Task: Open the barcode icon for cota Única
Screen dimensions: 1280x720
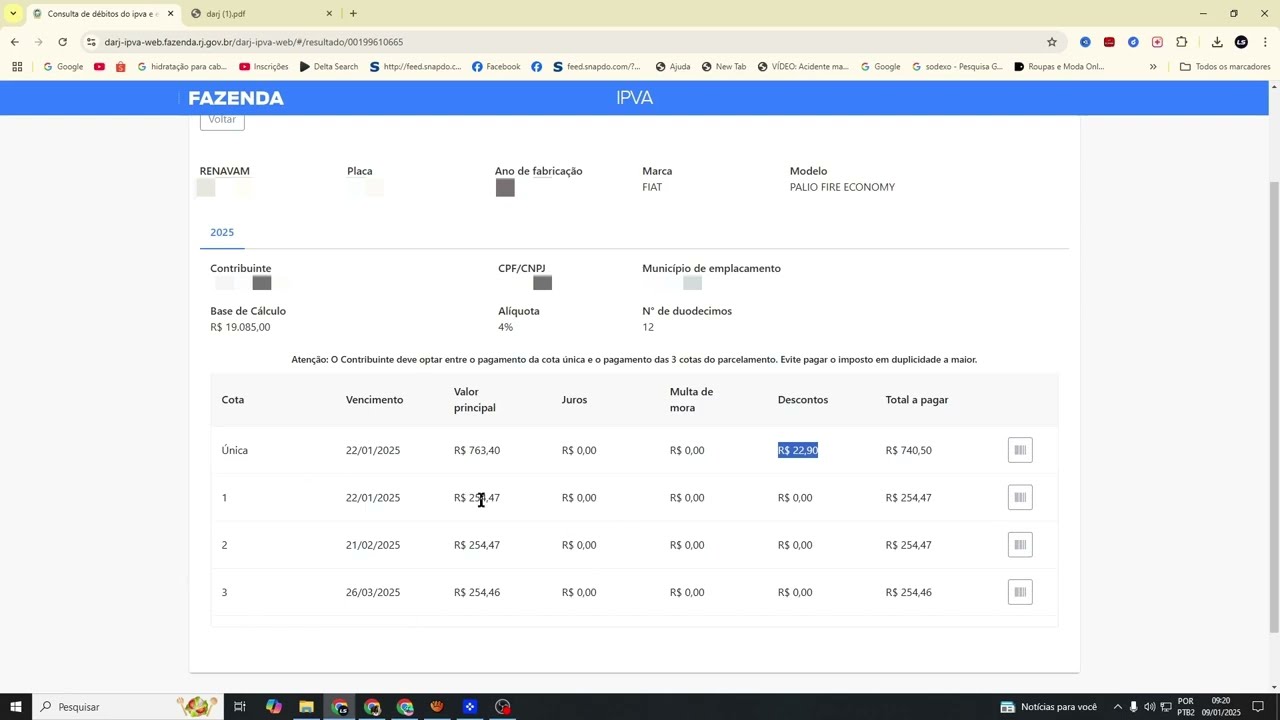Action: 1020,450
